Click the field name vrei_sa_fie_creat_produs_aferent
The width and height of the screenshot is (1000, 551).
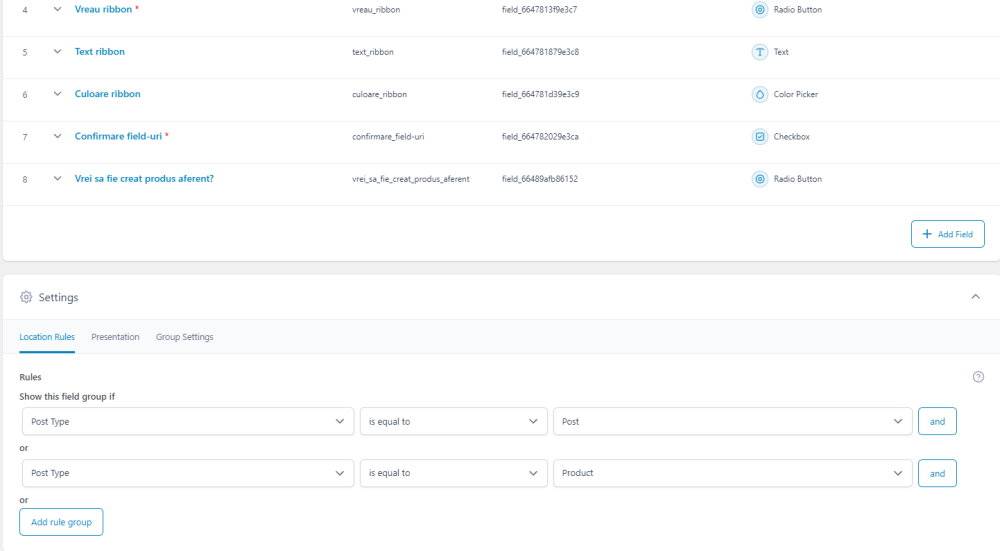pos(411,179)
